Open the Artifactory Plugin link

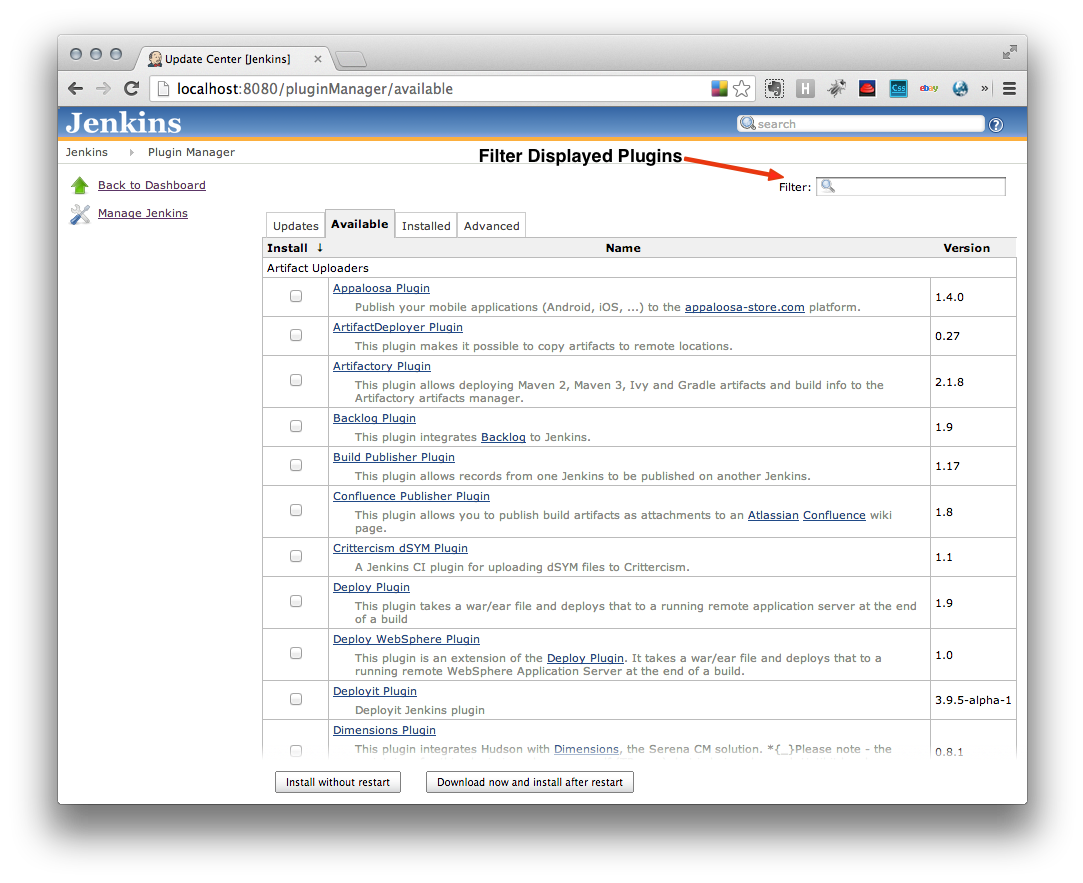click(382, 366)
